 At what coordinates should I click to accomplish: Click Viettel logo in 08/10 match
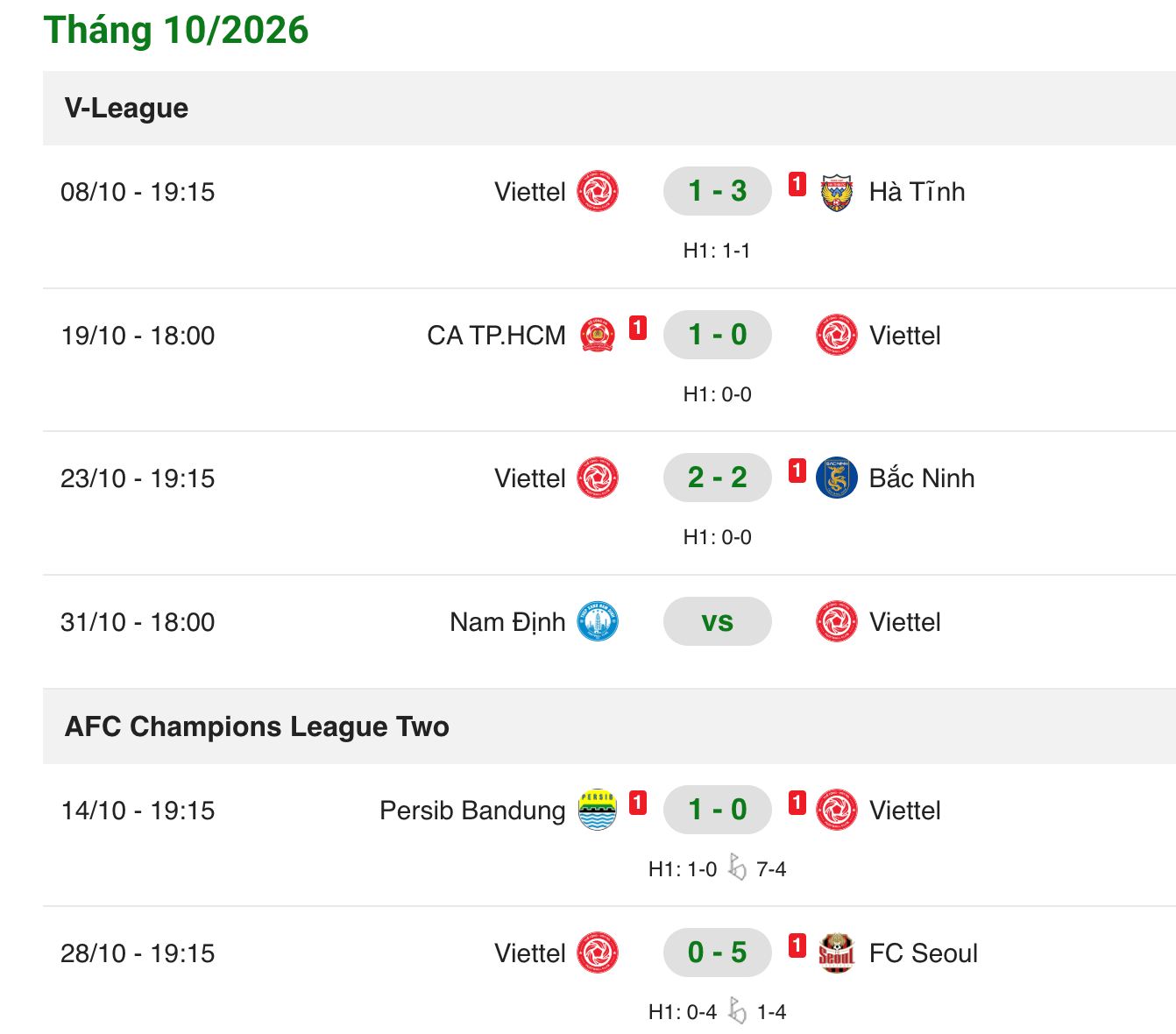click(598, 192)
